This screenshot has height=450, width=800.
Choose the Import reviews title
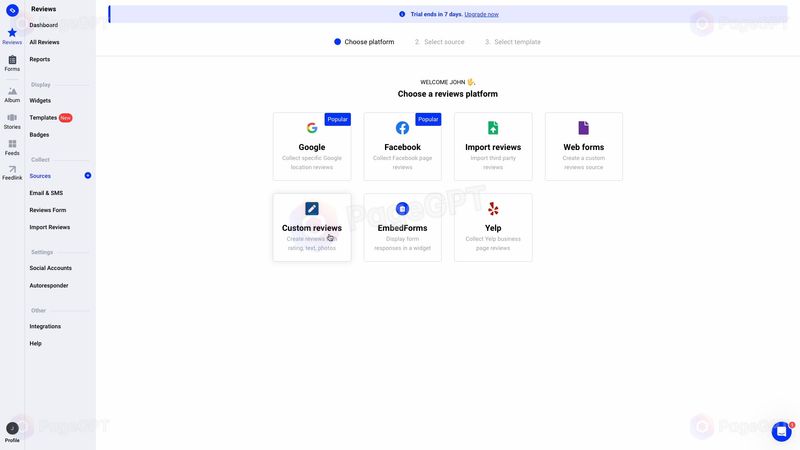tap(493, 147)
